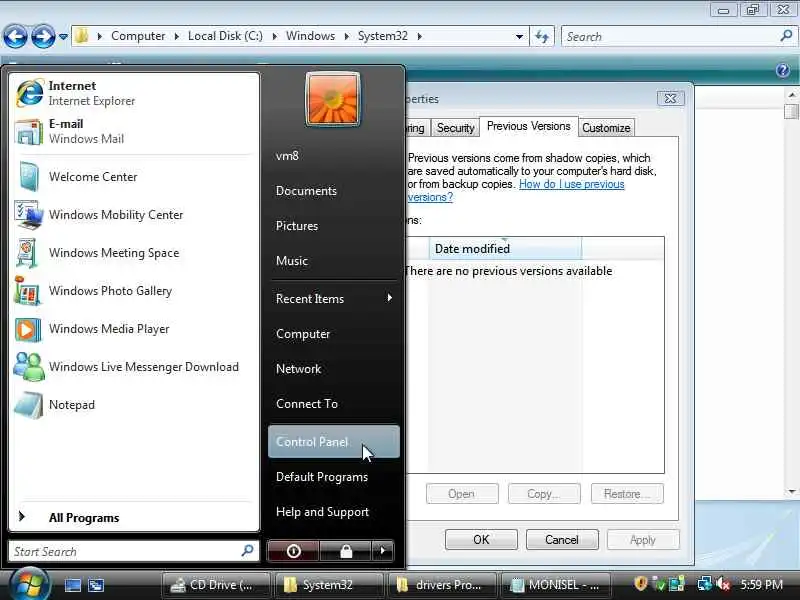Click the Start orb button
Viewport: 800px width, 600px height.
click(30, 585)
